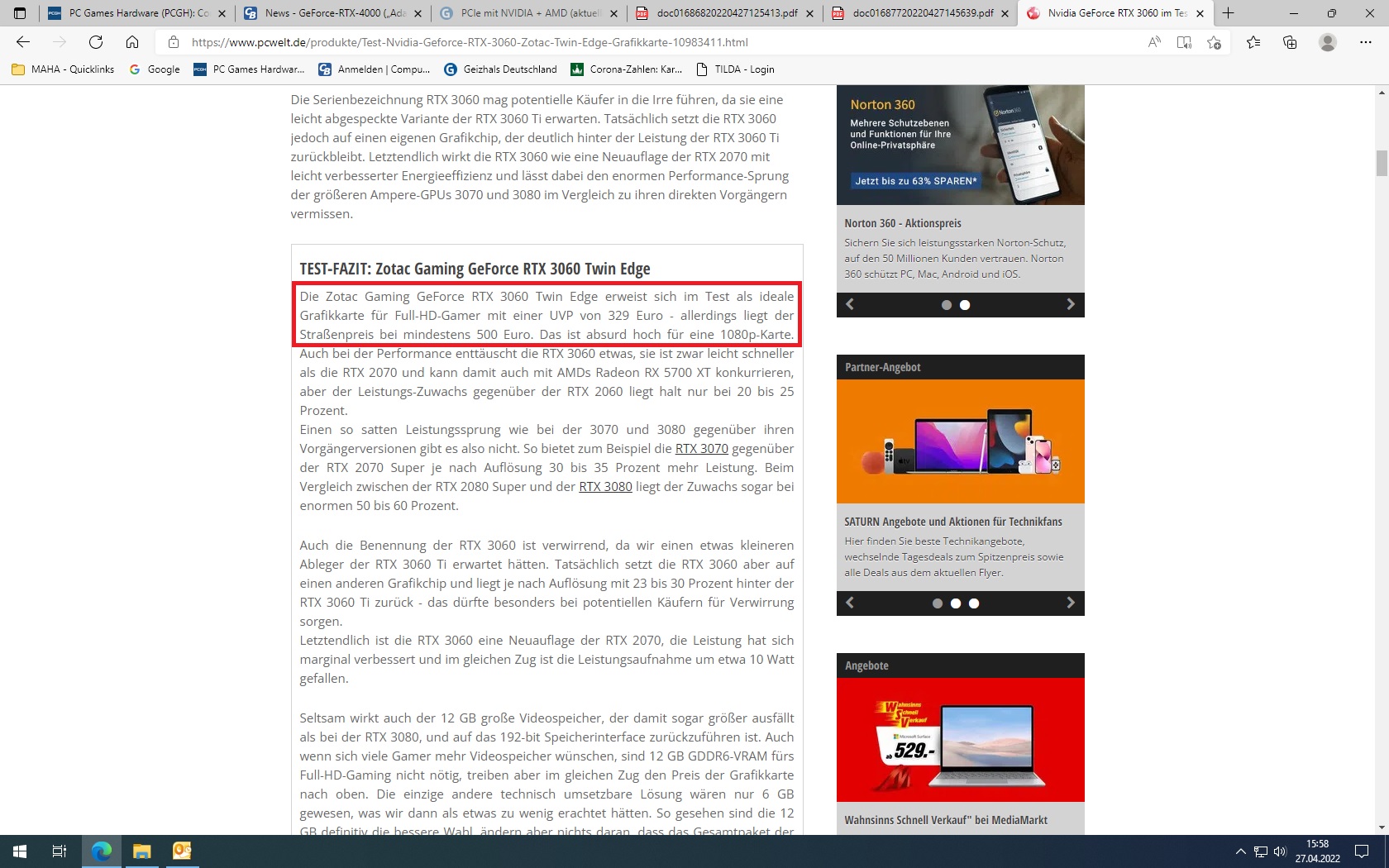The height and width of the screenshot is (868, 1389).
Task: Open MAHA - Quicklinks bookmark folder
Action: pos(63,69)
